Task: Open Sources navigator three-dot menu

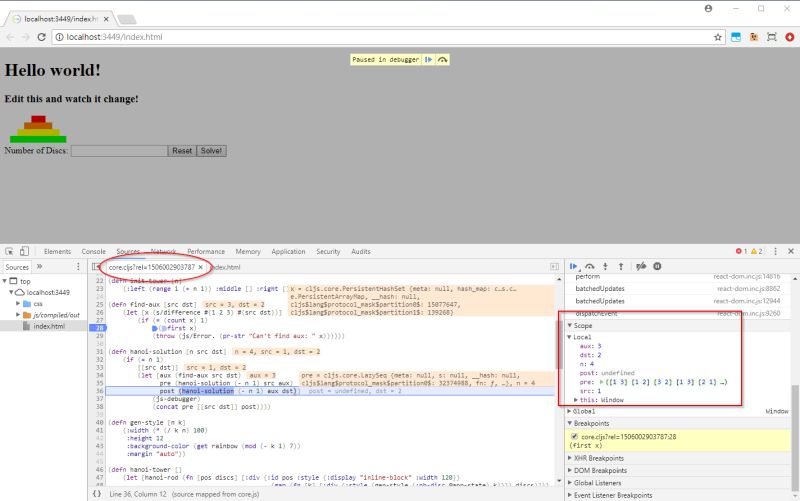Action: tap(78, 267)
